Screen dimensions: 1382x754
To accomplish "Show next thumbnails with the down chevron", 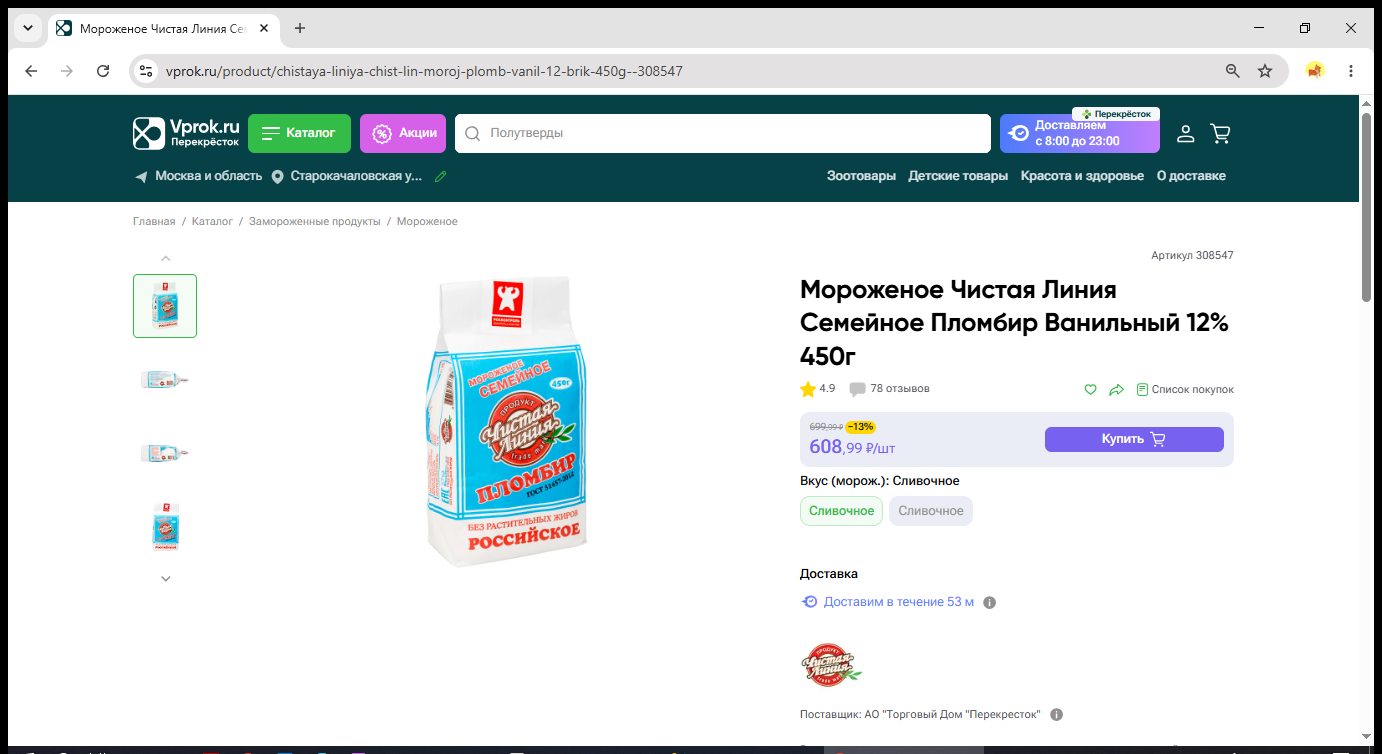I will point(166,578).
